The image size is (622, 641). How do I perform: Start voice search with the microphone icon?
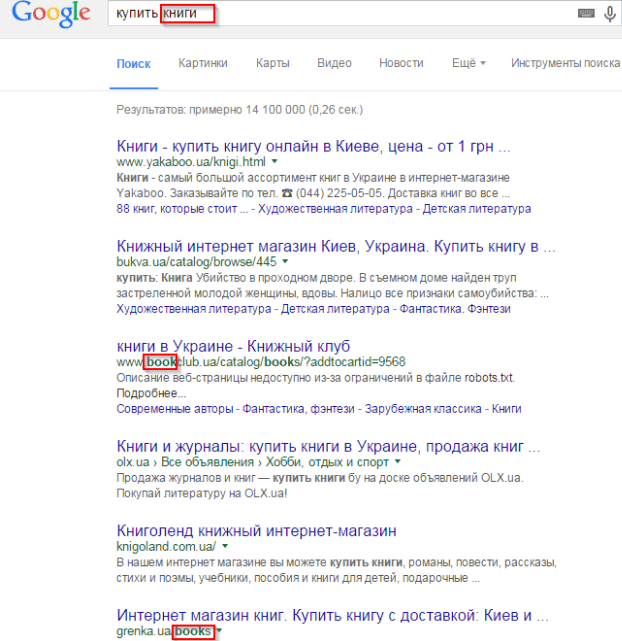coord(610,14)
